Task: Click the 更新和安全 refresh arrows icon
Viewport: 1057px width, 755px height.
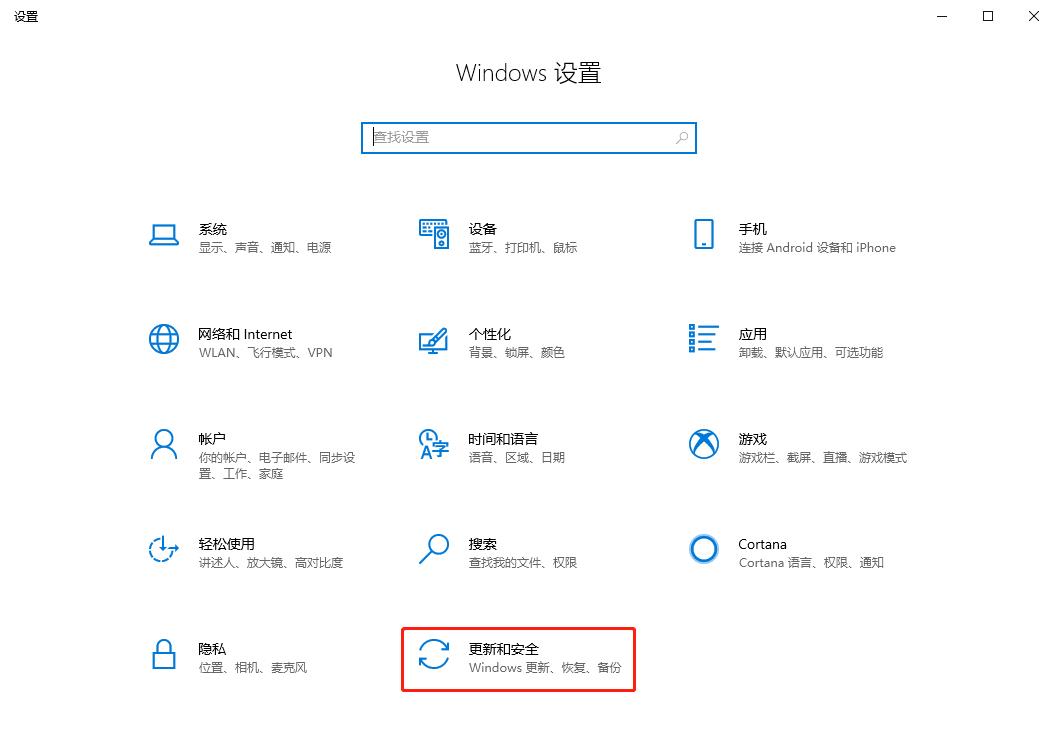Action: tap(433, 654)
